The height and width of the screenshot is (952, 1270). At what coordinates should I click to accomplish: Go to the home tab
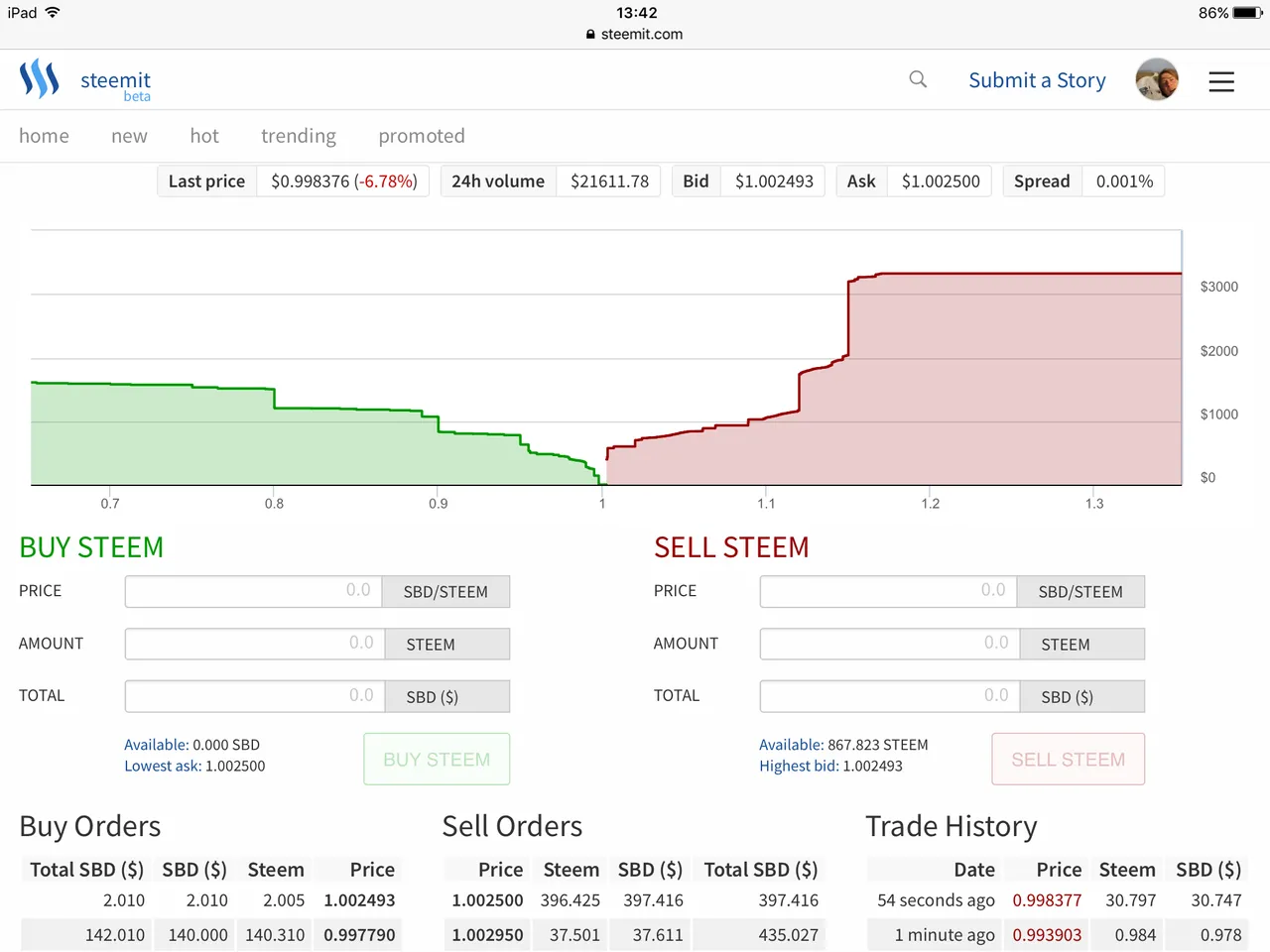44,136
